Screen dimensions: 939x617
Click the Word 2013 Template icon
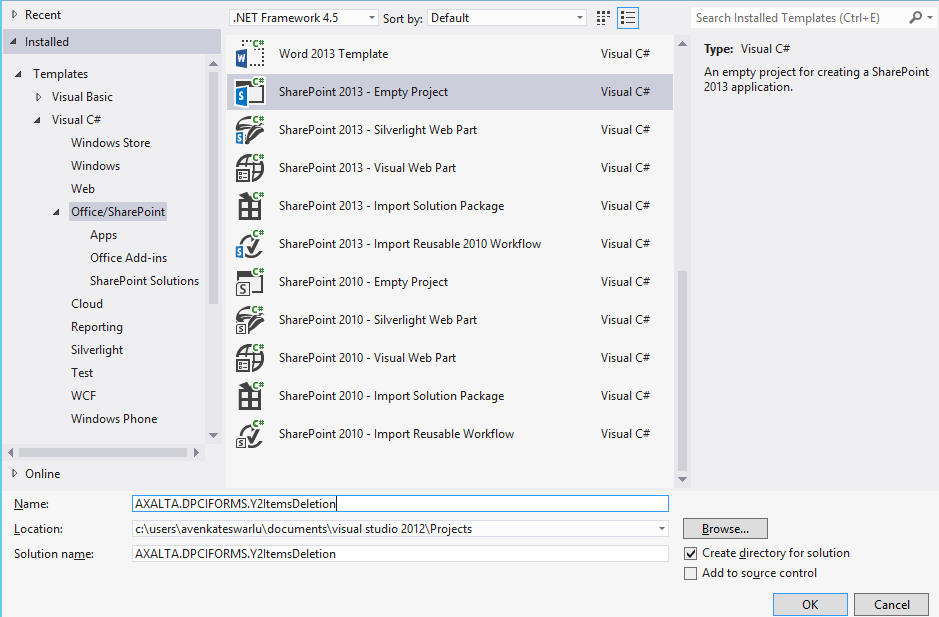pyautogui.click(x=250, y=54)
